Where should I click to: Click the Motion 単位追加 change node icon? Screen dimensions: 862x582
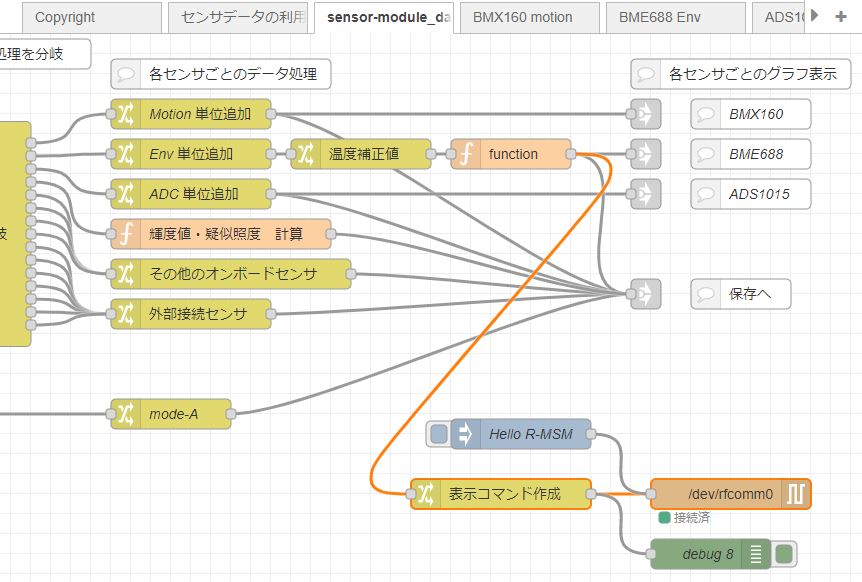[x=125, y=114]
